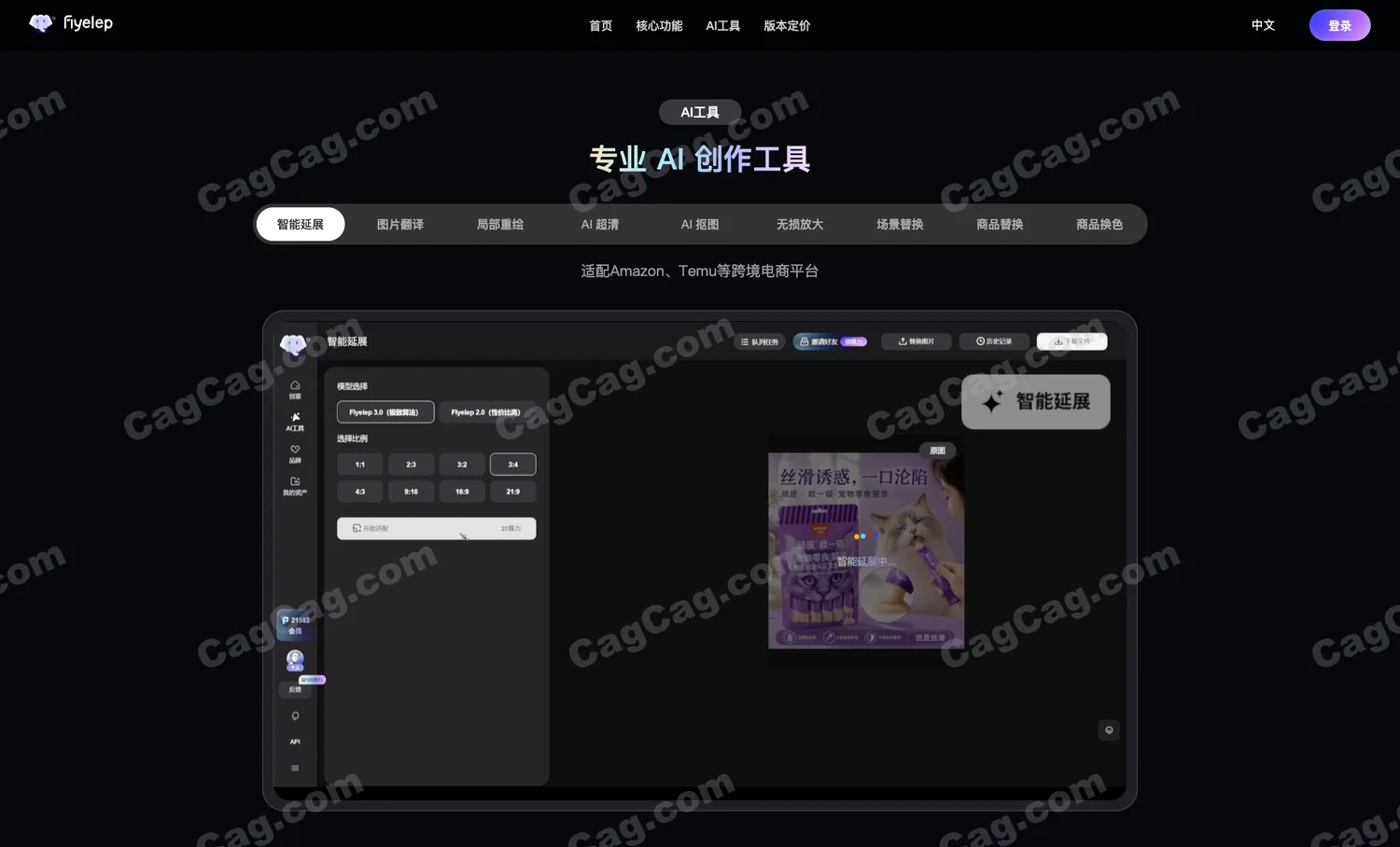Choose the 2:3 aspect ratio
Image resolution: width=1400 pixels, height=847 pixels.
click(x=411, y=465)
